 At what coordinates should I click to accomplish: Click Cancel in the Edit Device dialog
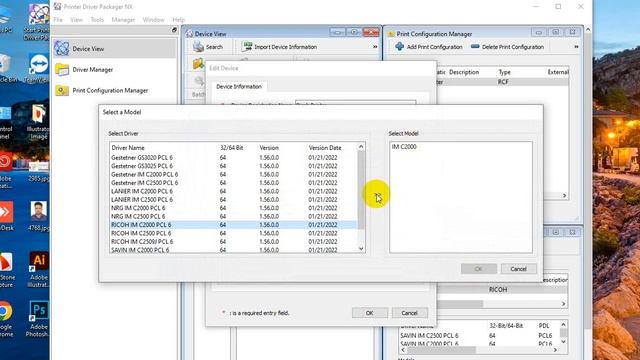[x=409, y=313]
